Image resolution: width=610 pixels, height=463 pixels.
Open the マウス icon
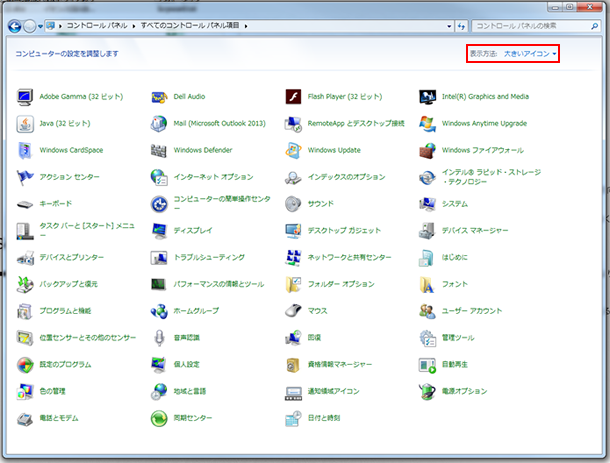(x=293, y=311)
